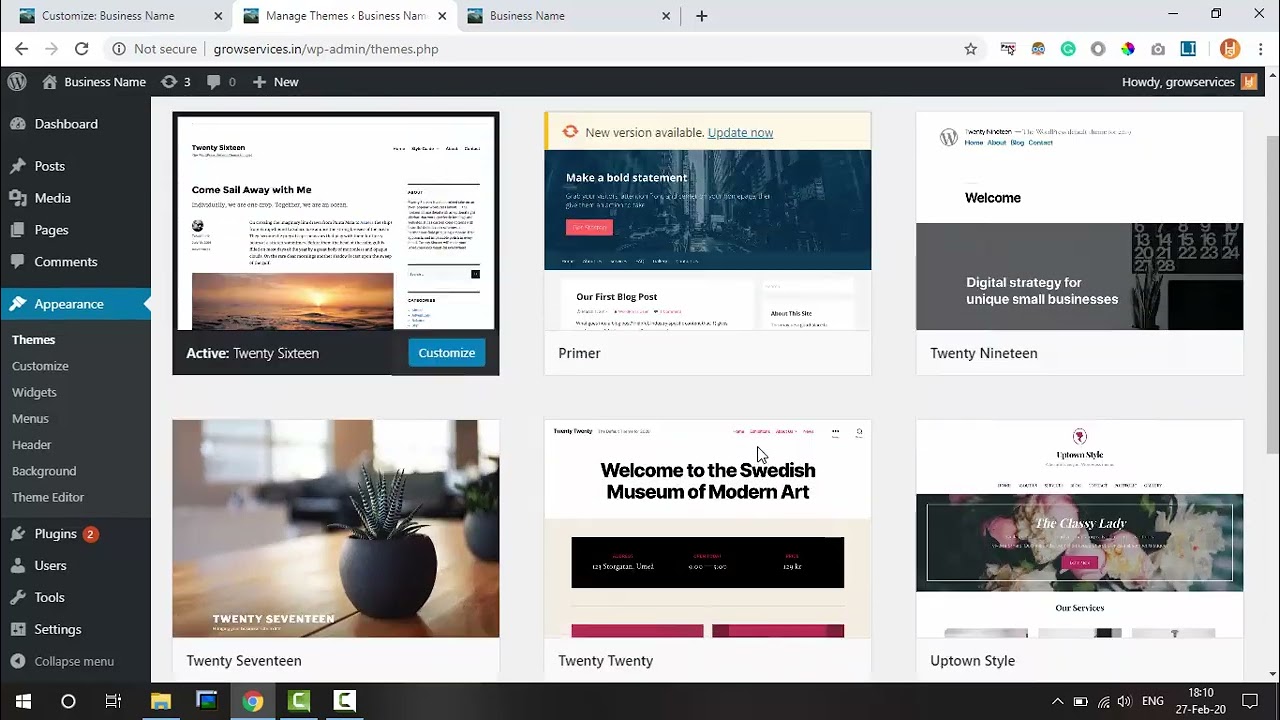Click the Primer theme name label
This screenshot has width=1280, height=720.
coord(579,353)
